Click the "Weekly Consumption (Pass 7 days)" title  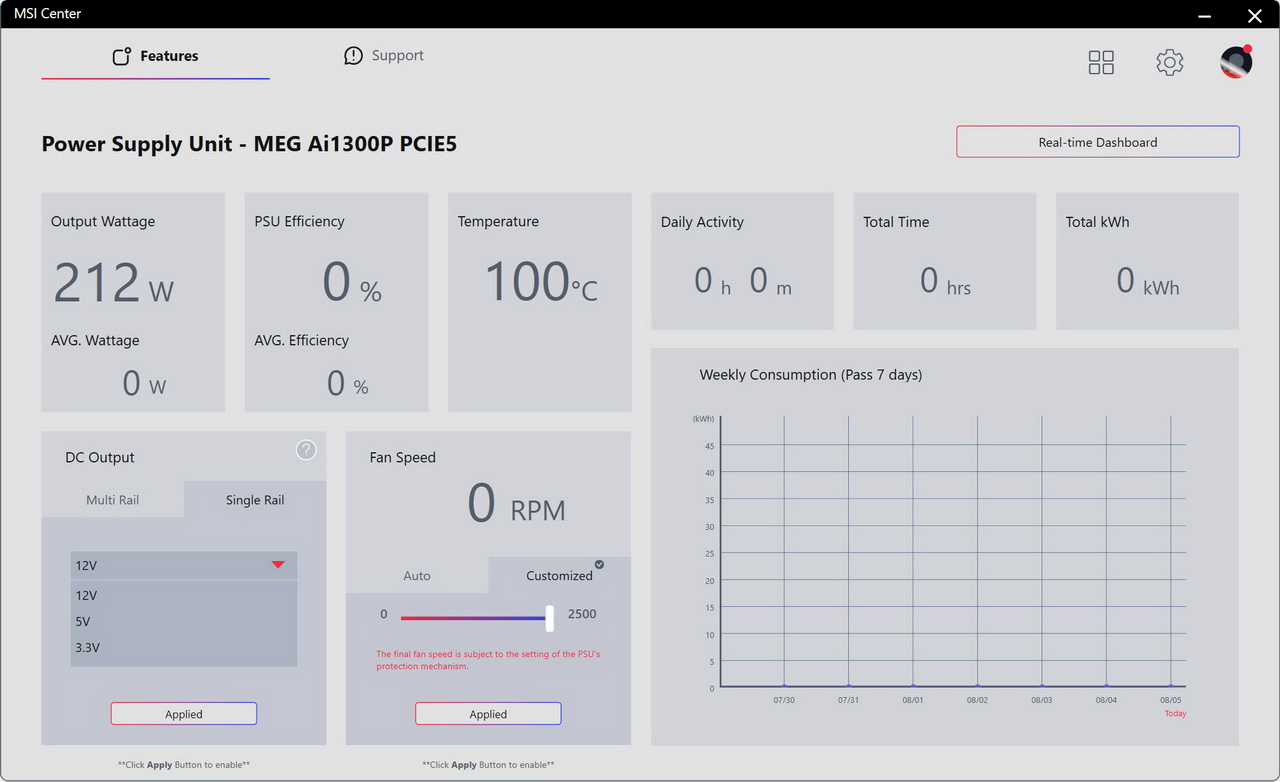pyautogui.click(x=811, y=375)
